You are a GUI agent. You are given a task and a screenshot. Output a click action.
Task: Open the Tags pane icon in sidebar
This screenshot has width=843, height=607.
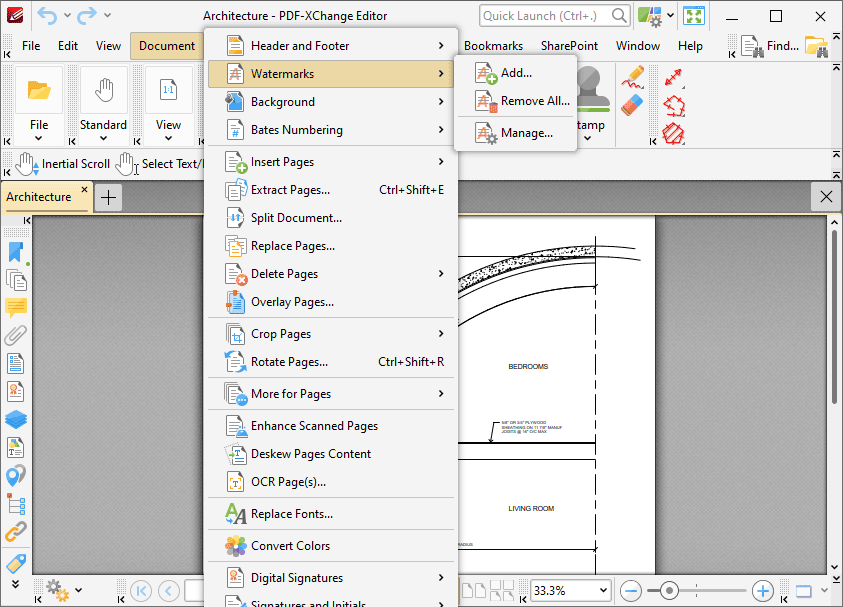coord(16,563)
